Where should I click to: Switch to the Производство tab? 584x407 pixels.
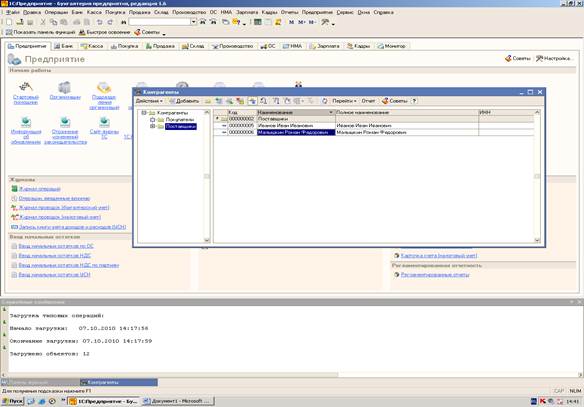pyautogui.click(x=232, y=46)
